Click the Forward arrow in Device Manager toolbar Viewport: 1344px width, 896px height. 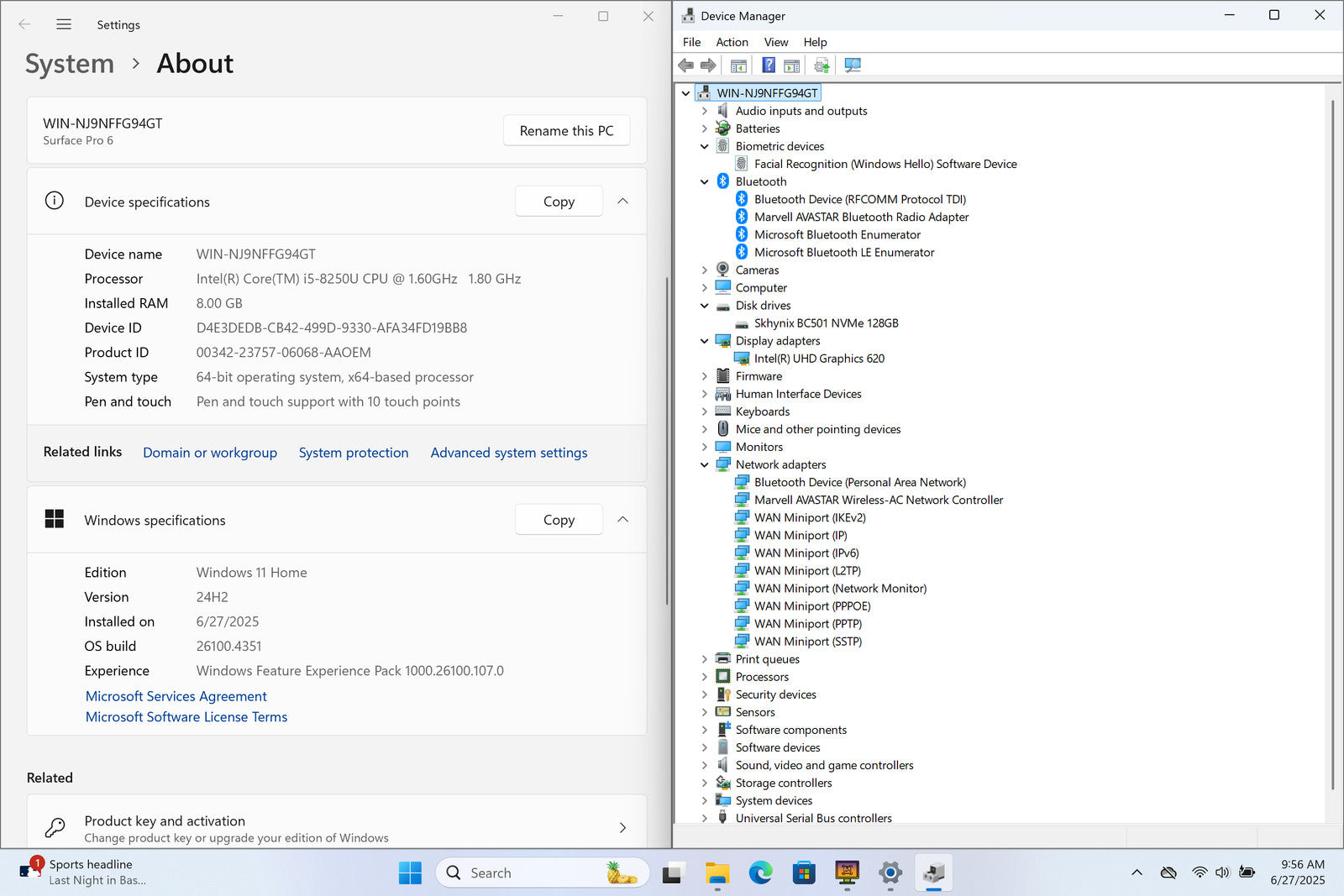coord(708,65)
